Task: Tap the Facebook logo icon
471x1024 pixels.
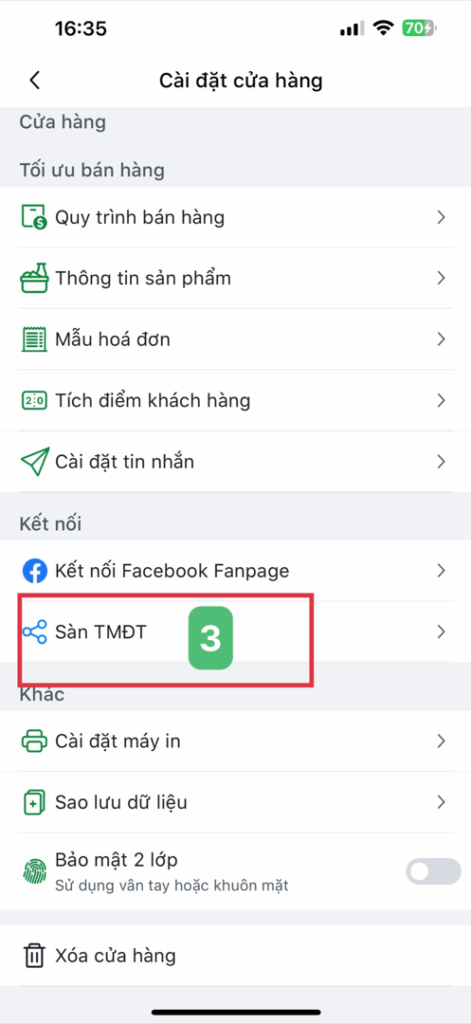Action: [x=35, y=571]
